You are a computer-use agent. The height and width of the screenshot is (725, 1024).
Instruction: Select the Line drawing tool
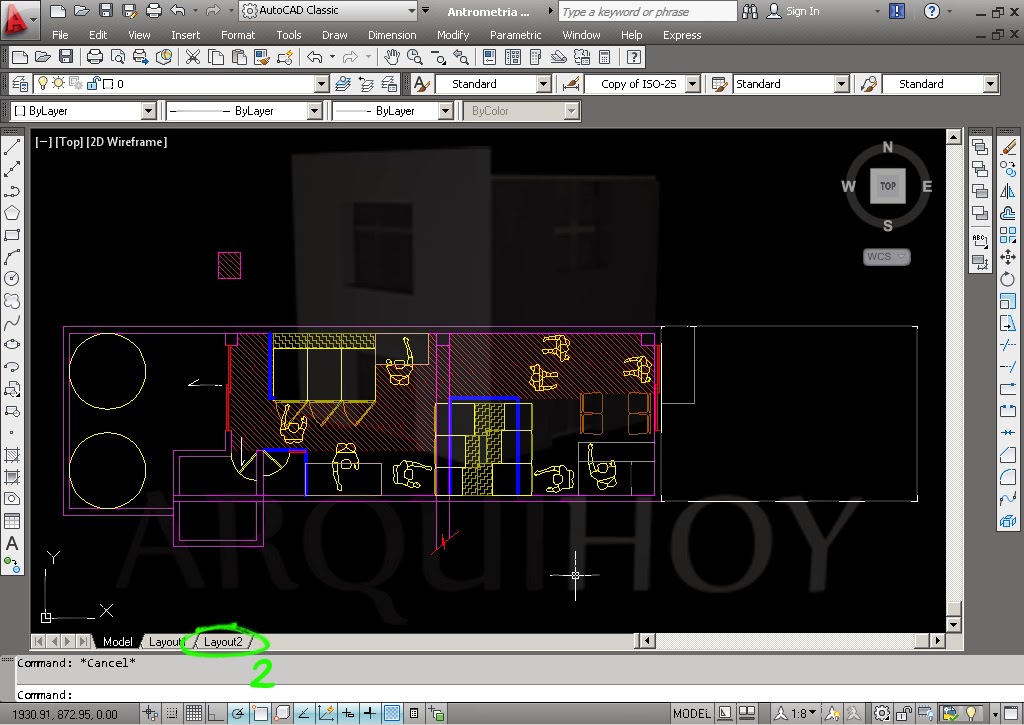coord(13,145)
